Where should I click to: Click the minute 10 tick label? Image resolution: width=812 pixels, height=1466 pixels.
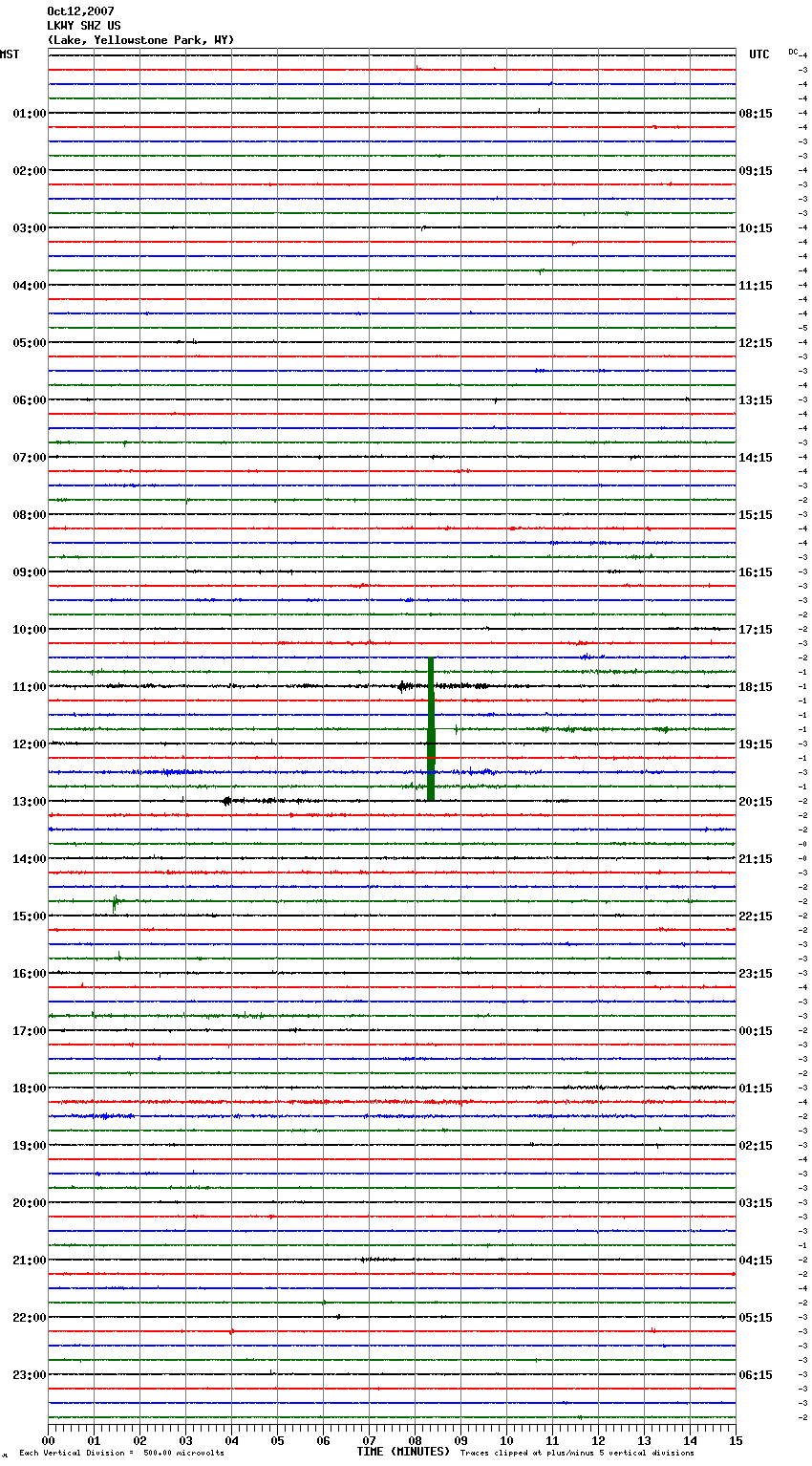[x=506, y=1440]
